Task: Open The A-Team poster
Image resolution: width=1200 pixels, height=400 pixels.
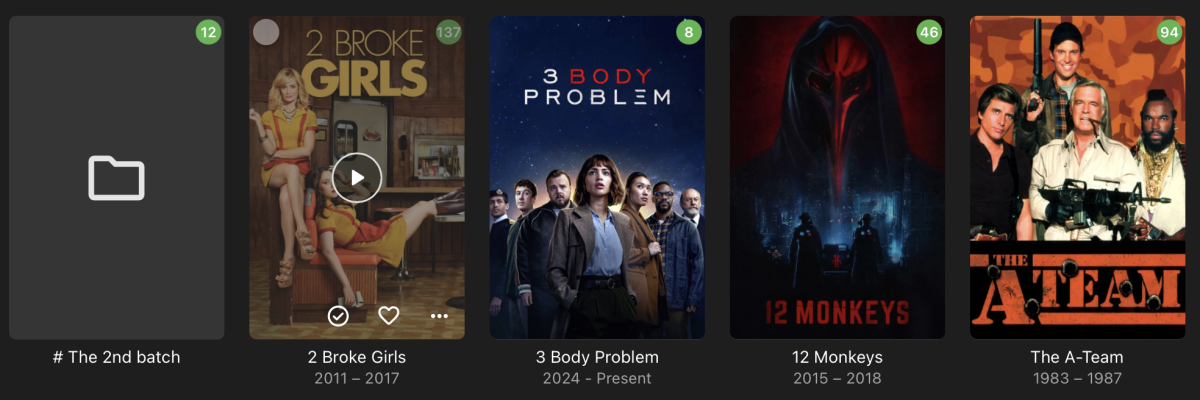Action: [1077, 178]
